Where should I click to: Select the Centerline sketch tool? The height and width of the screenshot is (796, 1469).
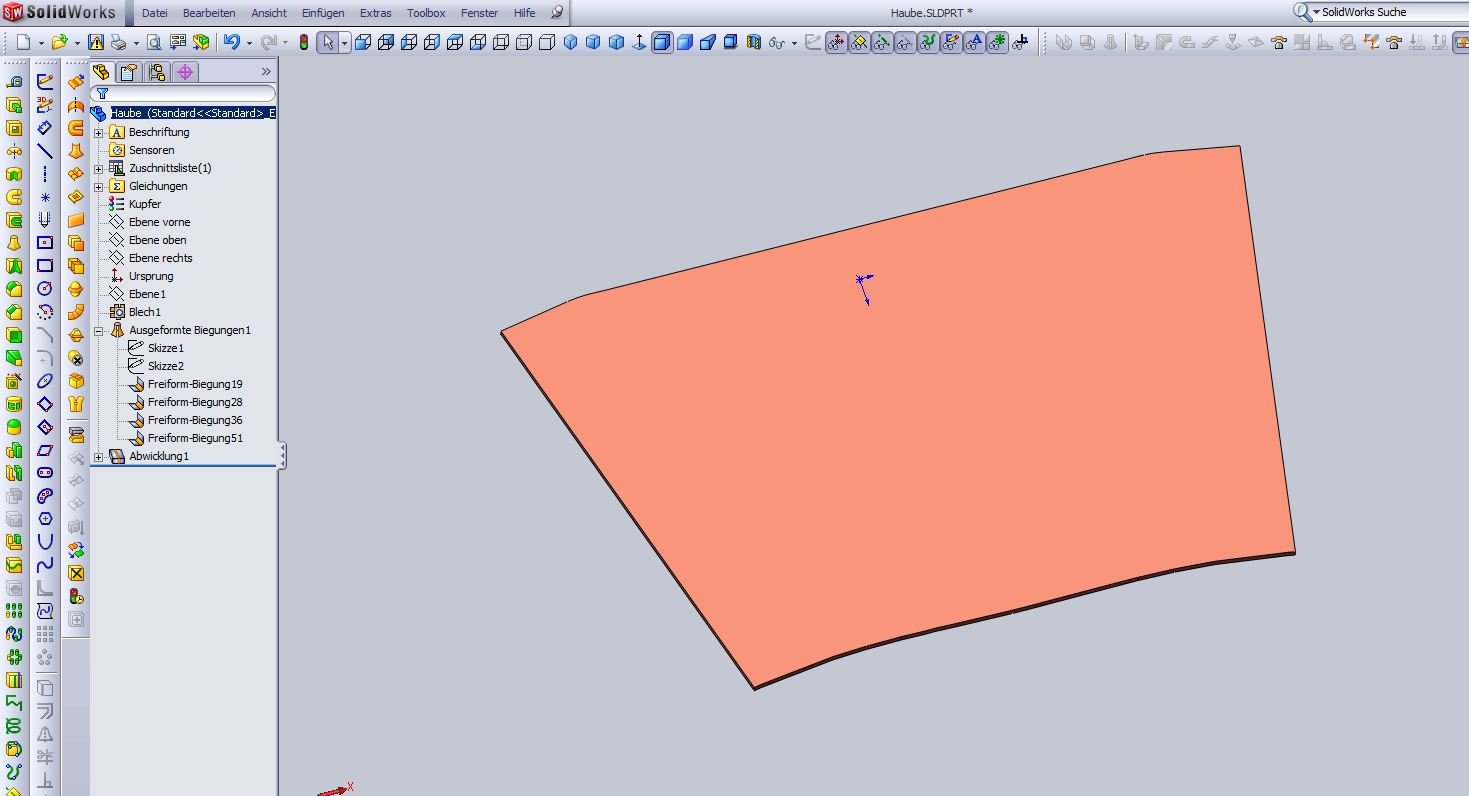(x=45, y=174)
